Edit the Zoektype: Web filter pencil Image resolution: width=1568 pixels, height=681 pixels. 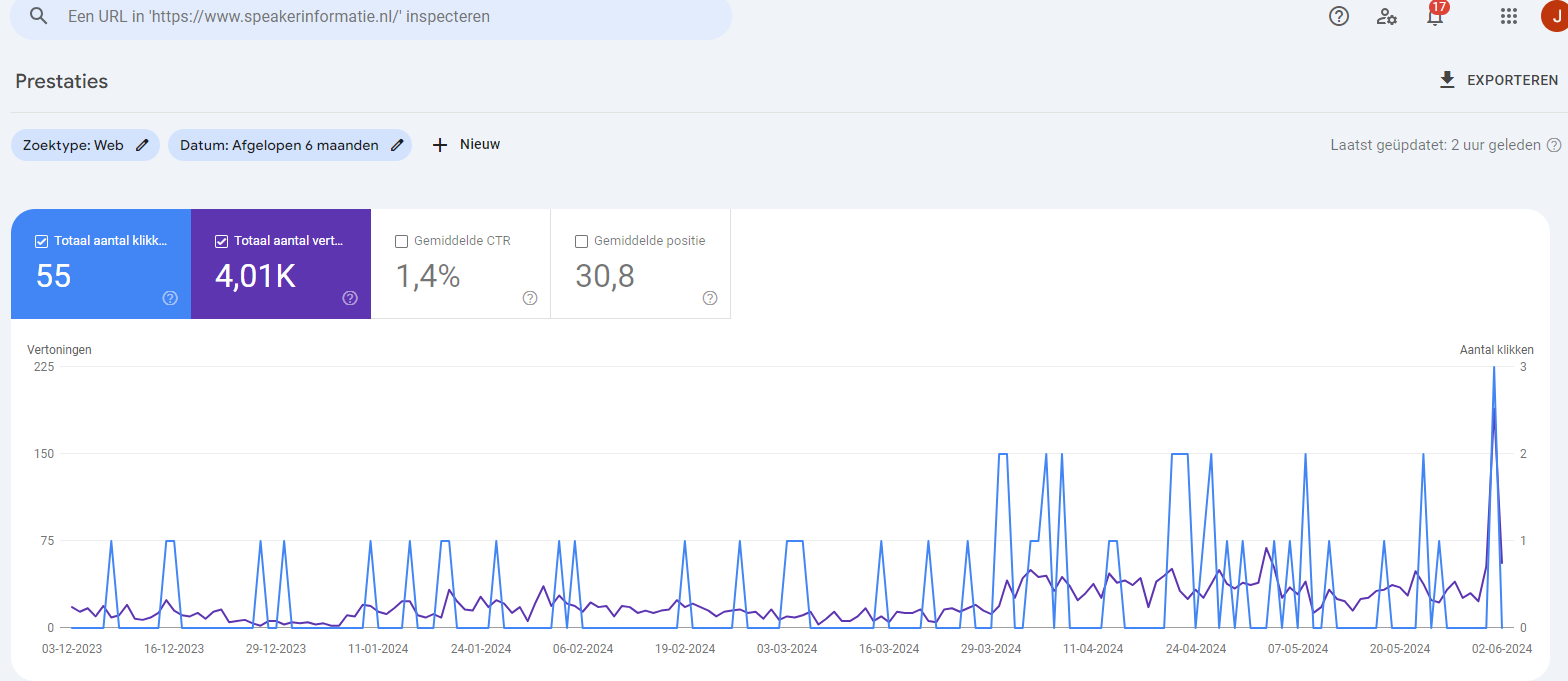point(142,145)
